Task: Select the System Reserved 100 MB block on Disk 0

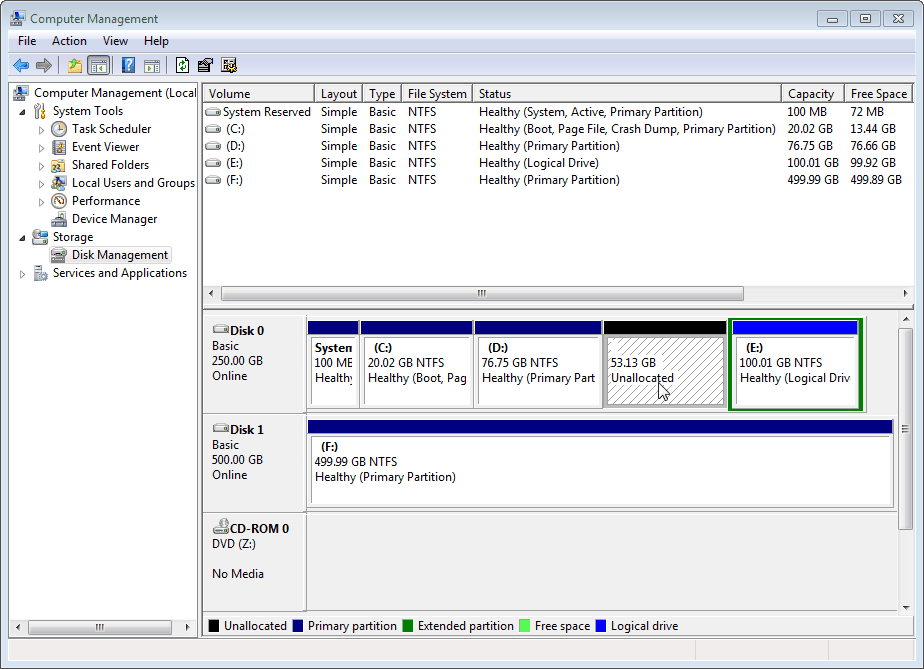Action: point(333,364)
